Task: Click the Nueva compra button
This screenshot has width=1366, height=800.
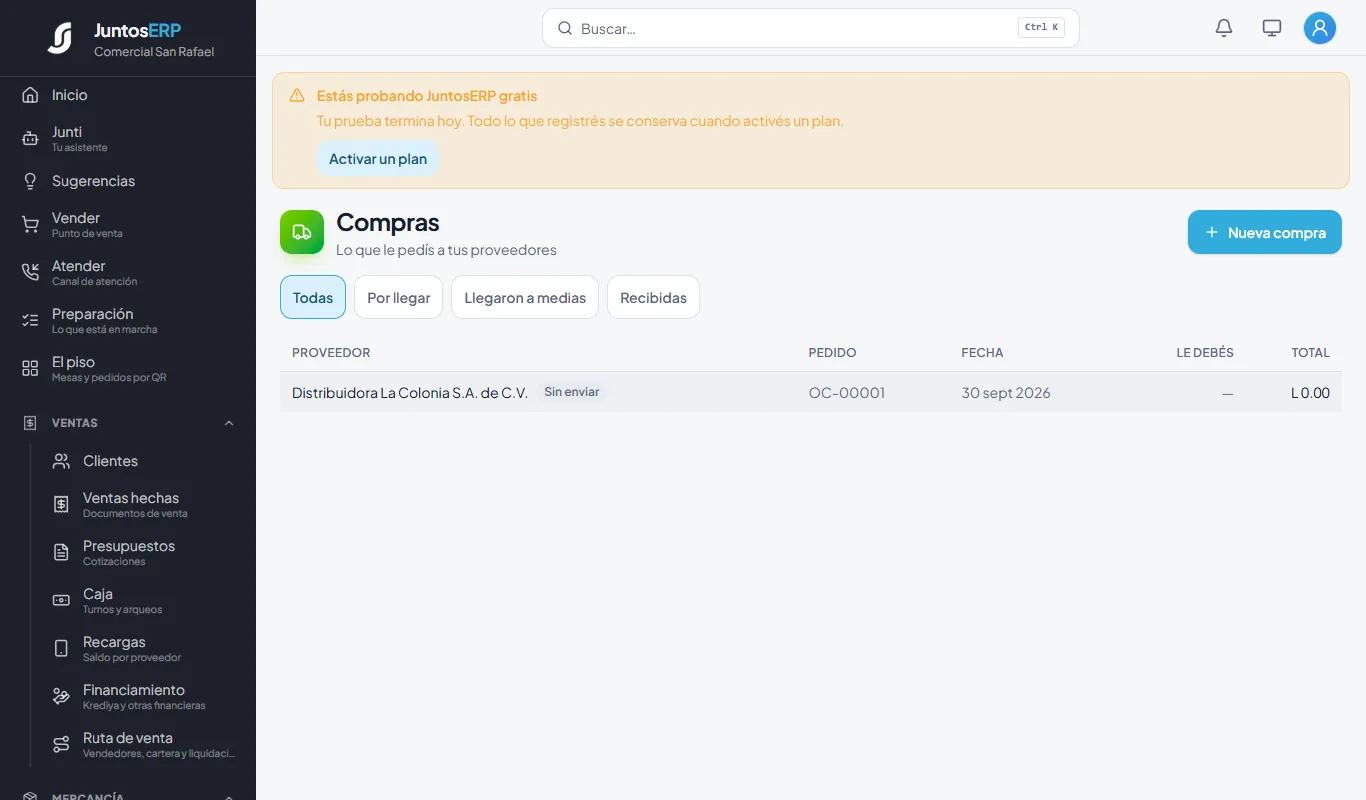Action: click(x=1265, y=232)
